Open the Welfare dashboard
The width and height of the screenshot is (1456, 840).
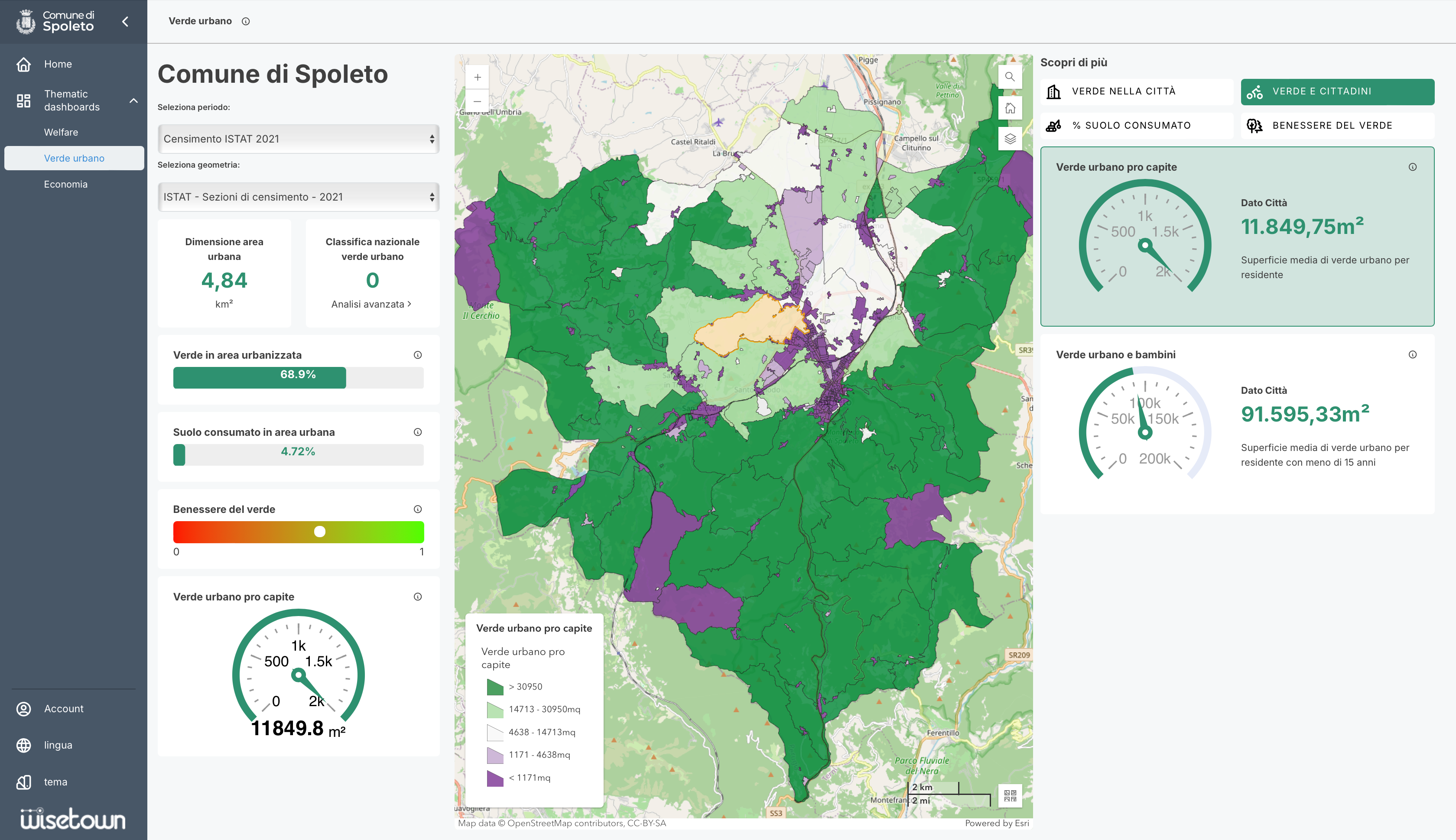click(x=61, y=132)
